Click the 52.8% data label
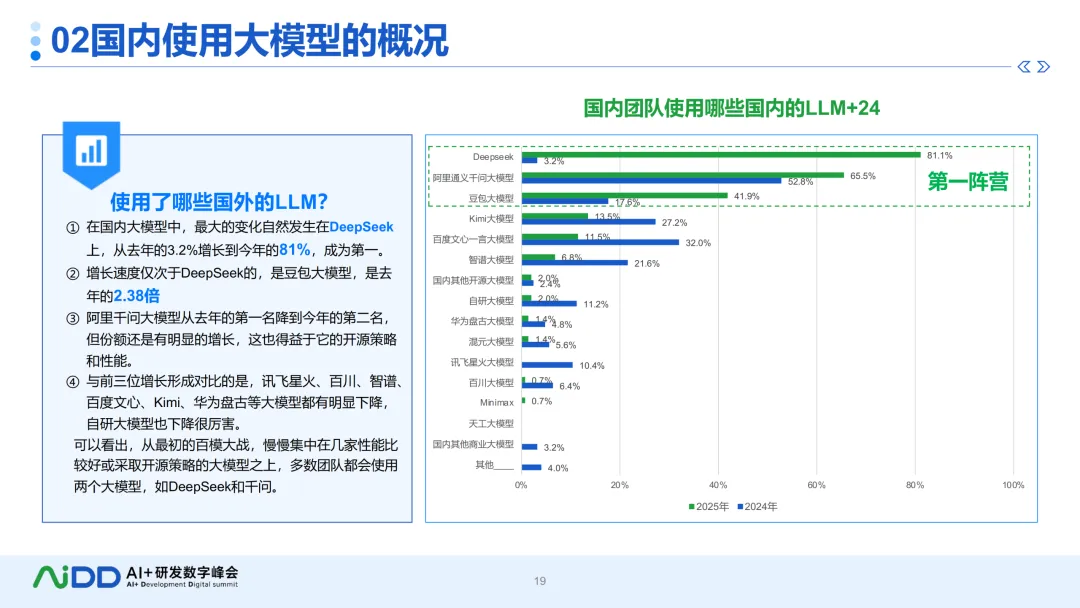 (800, 182)
